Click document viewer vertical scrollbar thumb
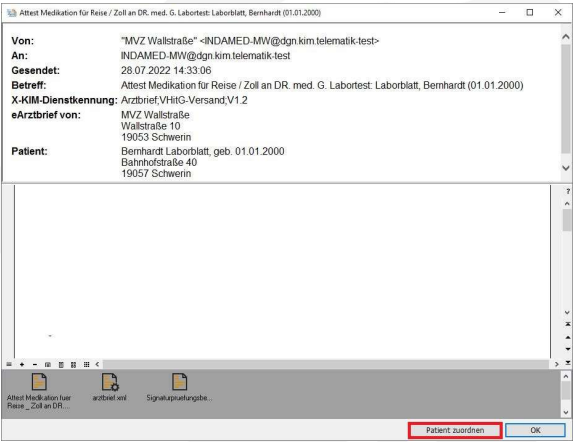 tap(567, 220)
